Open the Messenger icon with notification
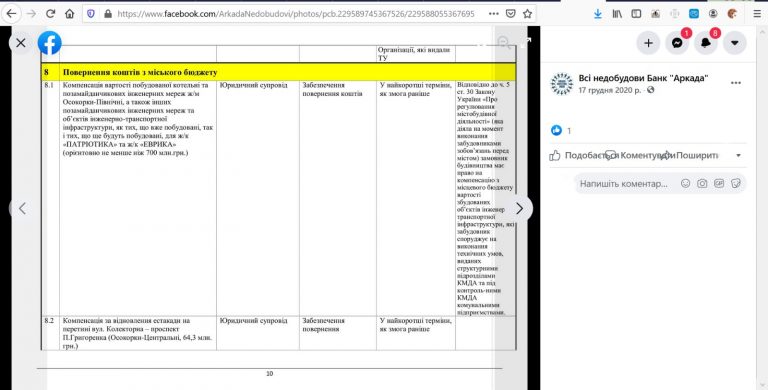This screenshot has height=390, width=768. click(677, 43)
